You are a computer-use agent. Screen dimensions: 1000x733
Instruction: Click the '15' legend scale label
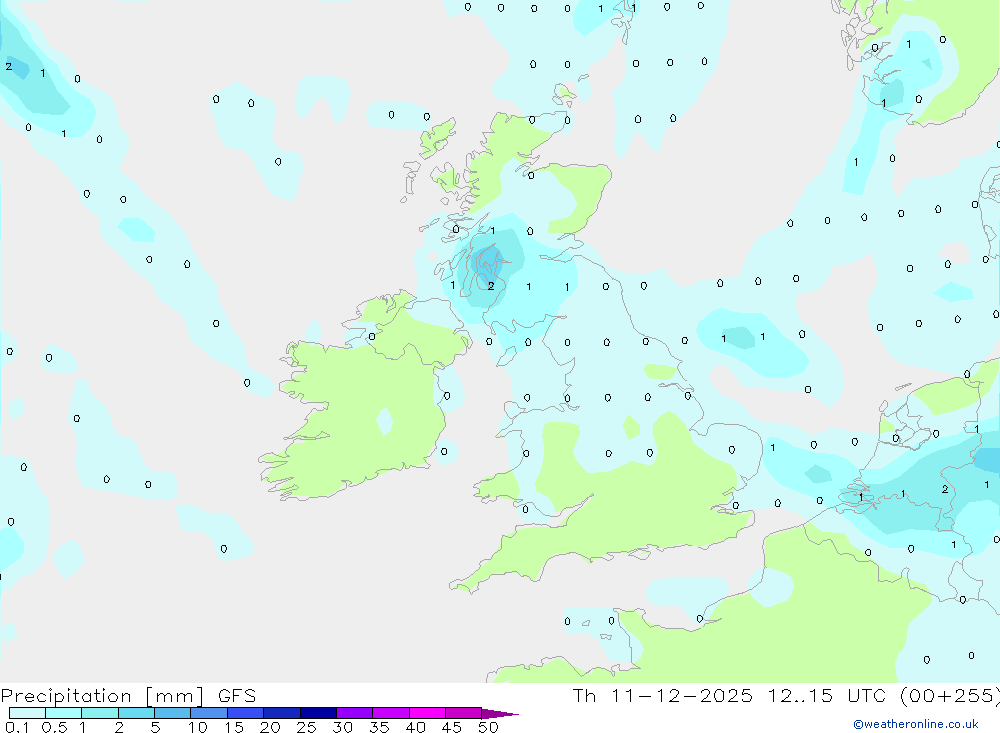click(x=233, y=727)
